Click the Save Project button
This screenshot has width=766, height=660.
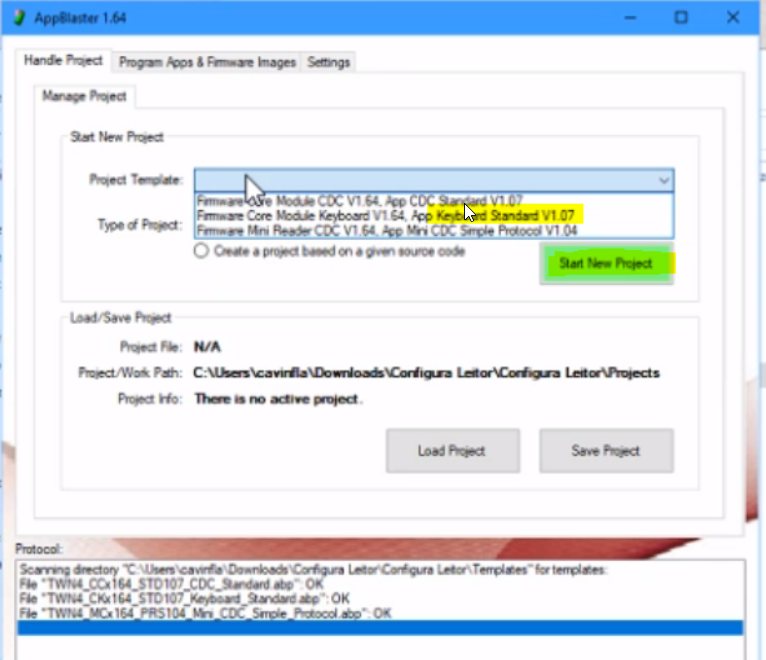pos(606,451)
